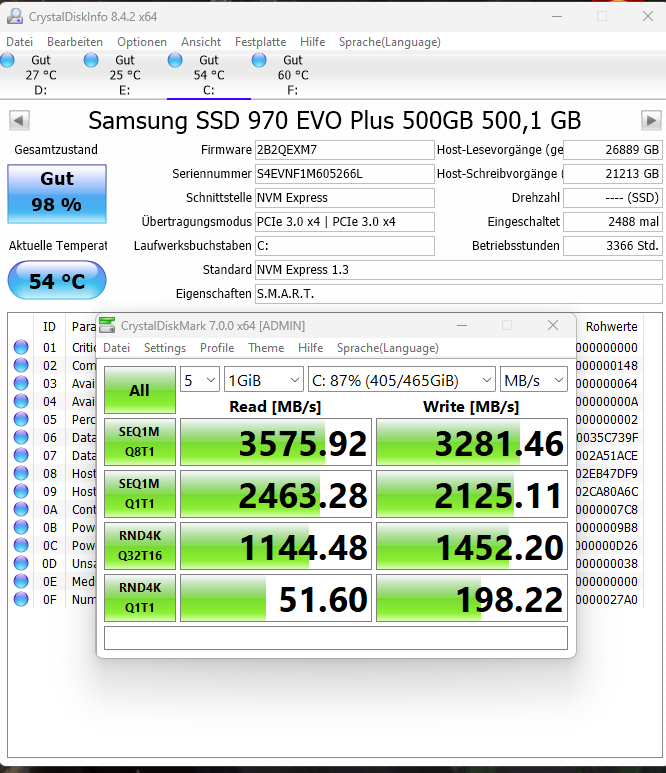Select the F: drive status at 60 °C

tap(293, 75)
